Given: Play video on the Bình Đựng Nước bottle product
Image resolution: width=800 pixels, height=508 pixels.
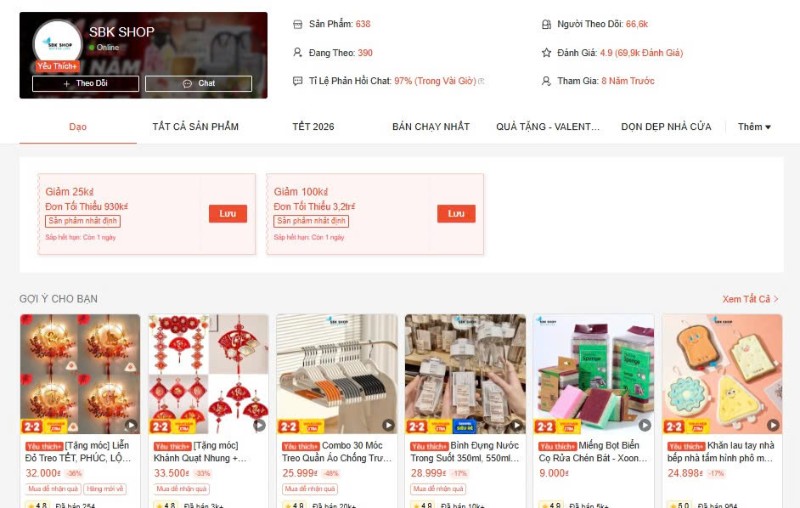Looking at the screenshot, I should coord(516,425).
